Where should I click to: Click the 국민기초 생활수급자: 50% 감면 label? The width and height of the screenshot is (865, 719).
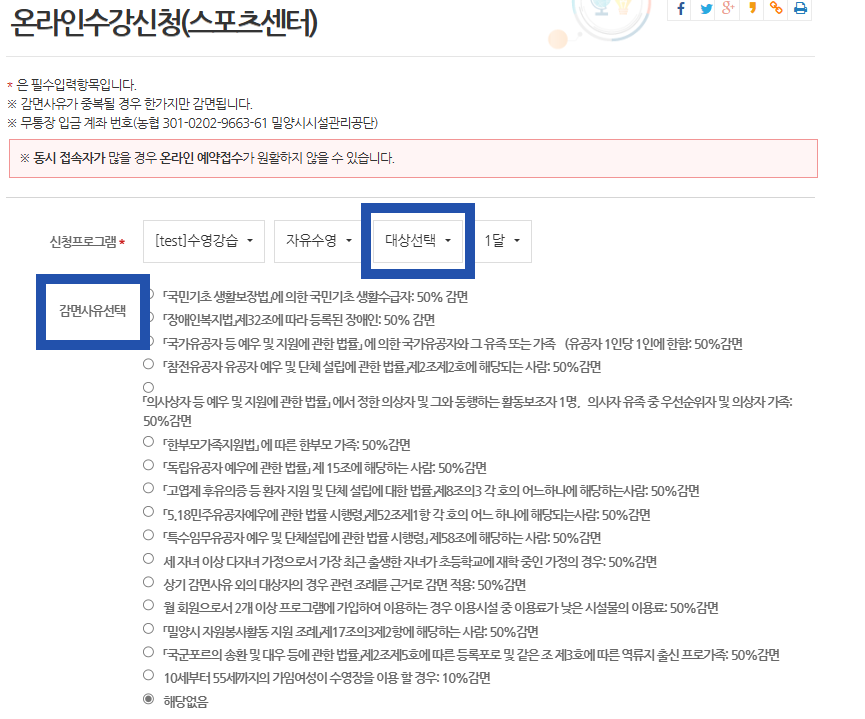(315, 297)
